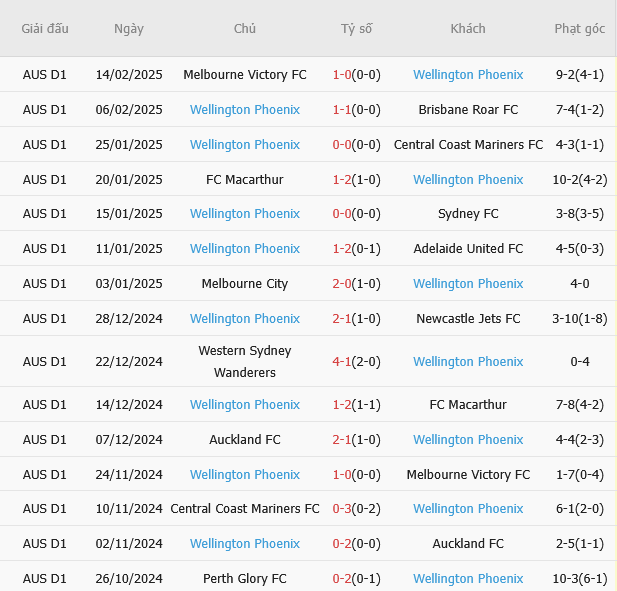This screenshot has height=591, width=617.
Task: Open Wellington Phoenix link in 25/01/2025 row
Action: [245, 145]
